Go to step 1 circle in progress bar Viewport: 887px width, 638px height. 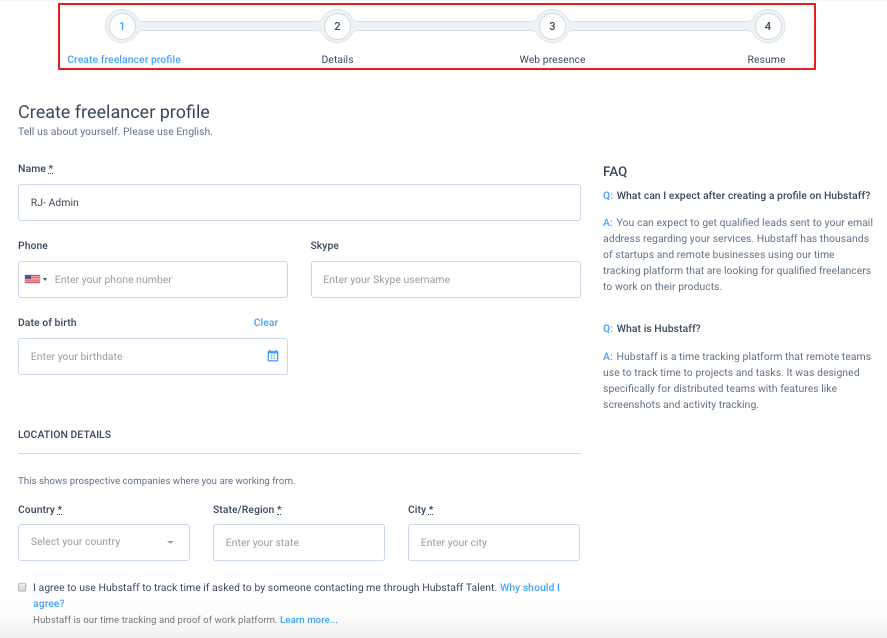coord(122,26)
